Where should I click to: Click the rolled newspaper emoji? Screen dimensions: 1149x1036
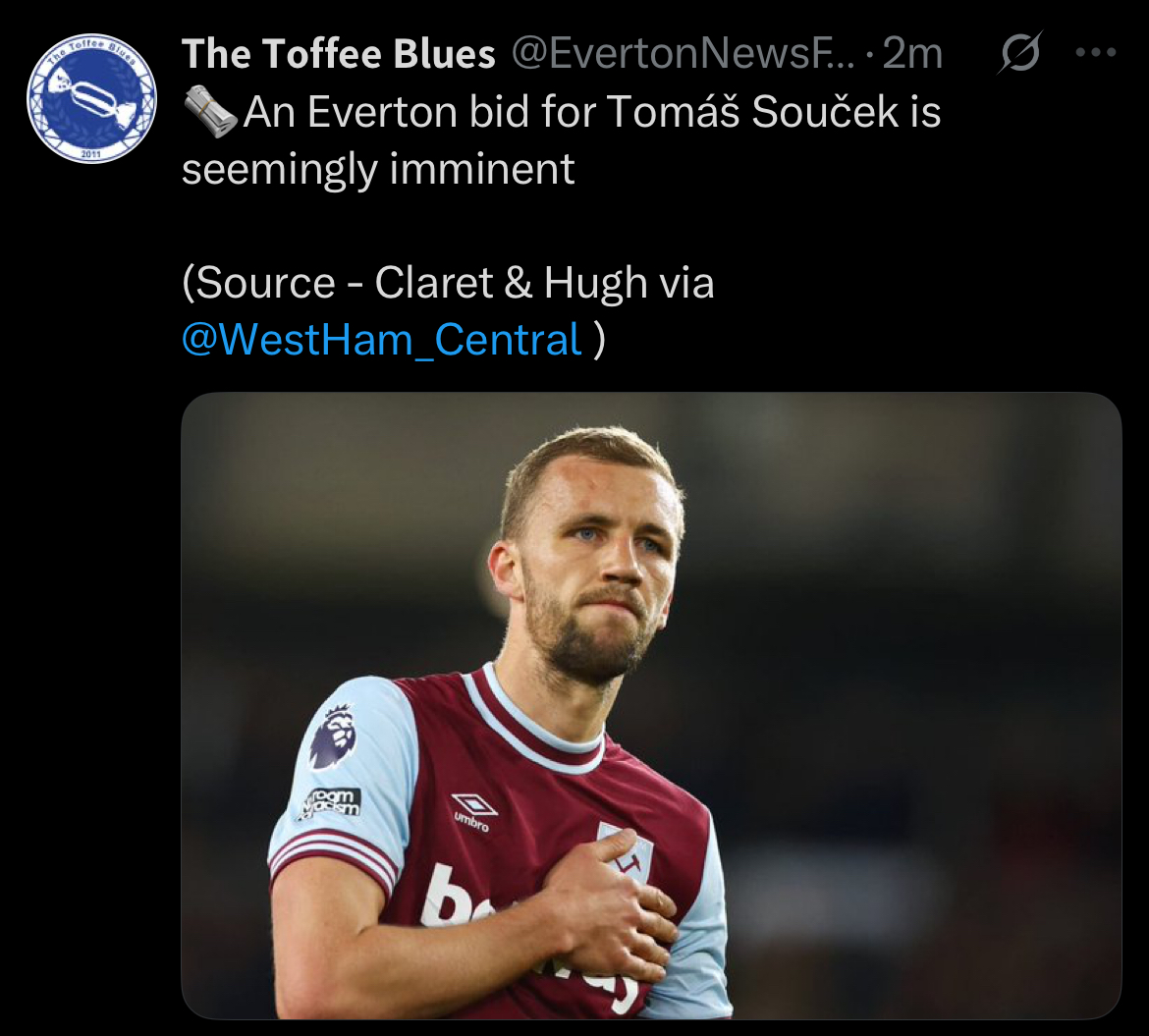210,114
